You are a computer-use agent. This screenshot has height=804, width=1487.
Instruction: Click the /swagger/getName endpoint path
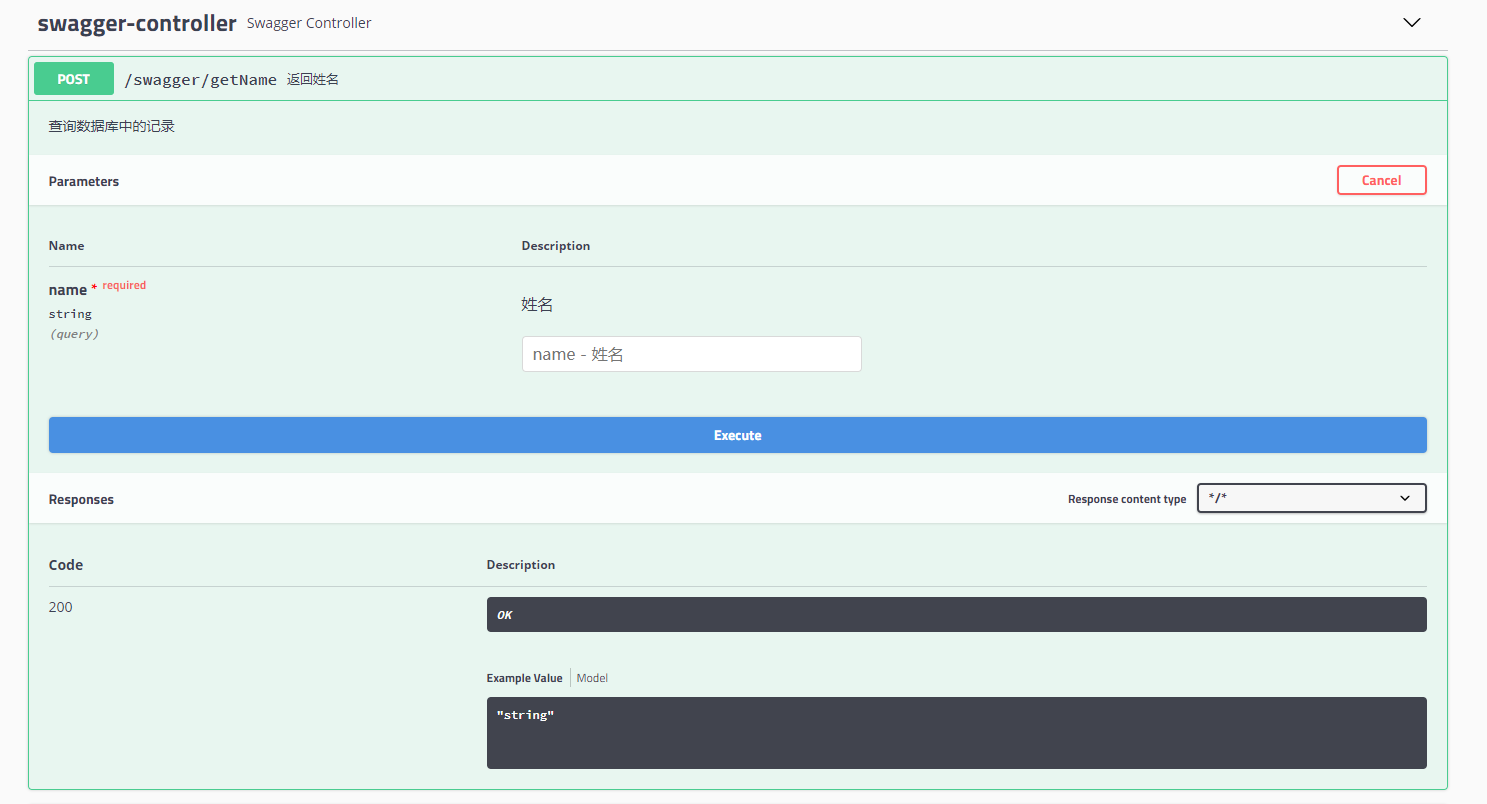[200, 80]
